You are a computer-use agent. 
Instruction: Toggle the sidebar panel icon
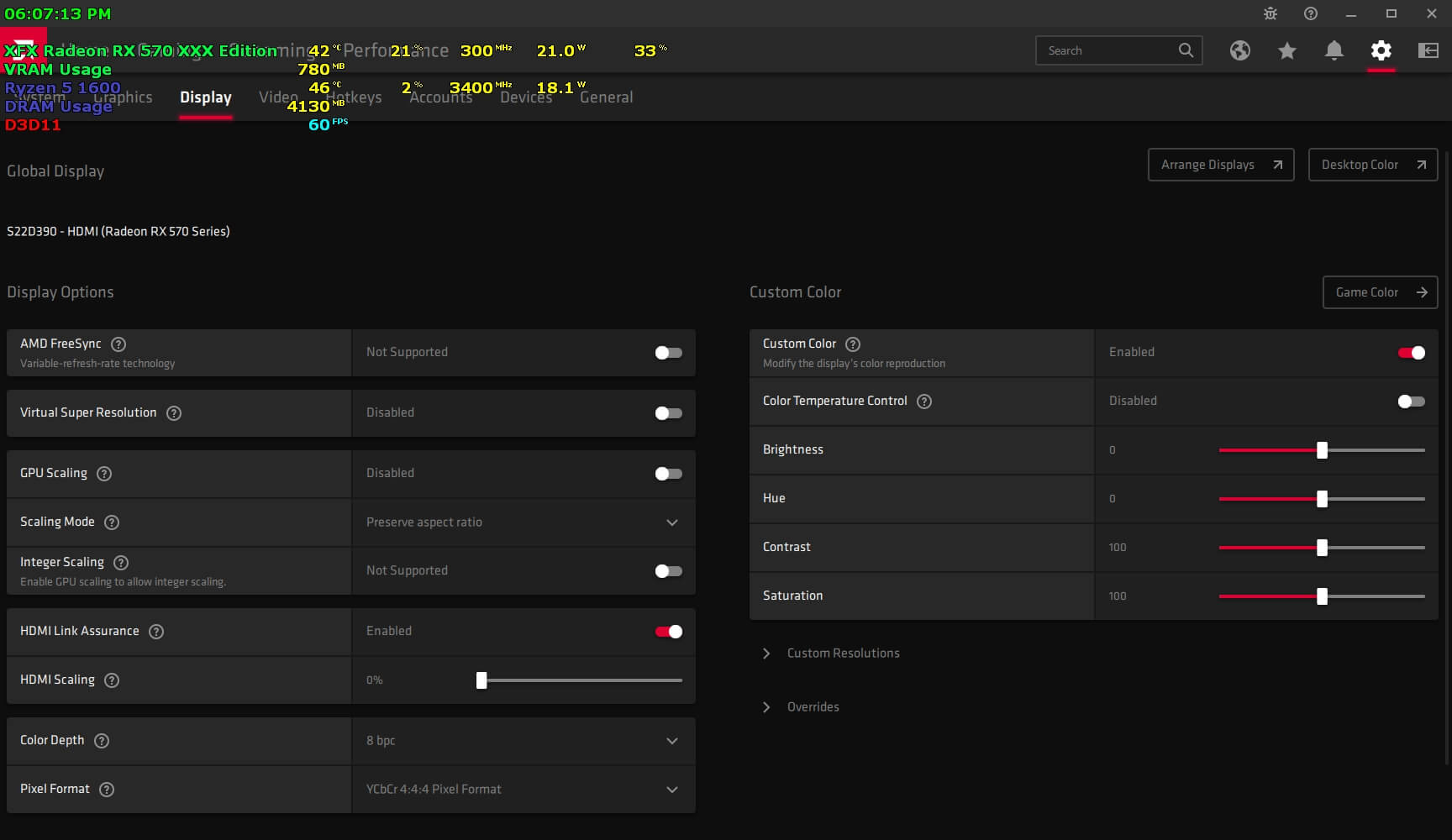pos(1428,50)
